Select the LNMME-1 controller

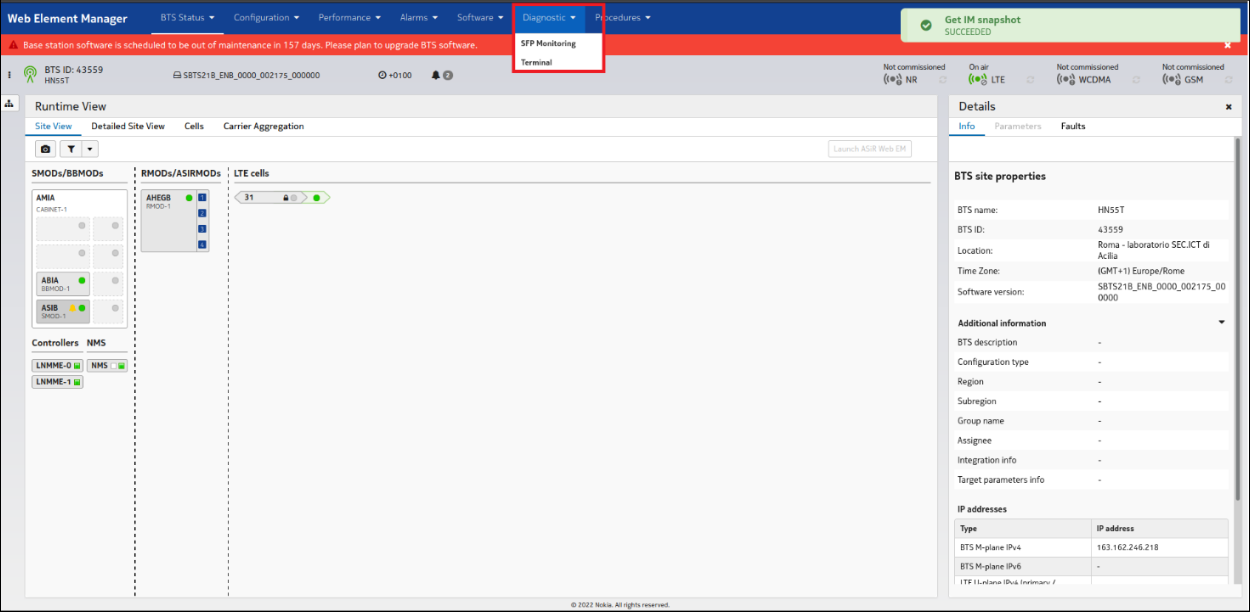[58, 382]
